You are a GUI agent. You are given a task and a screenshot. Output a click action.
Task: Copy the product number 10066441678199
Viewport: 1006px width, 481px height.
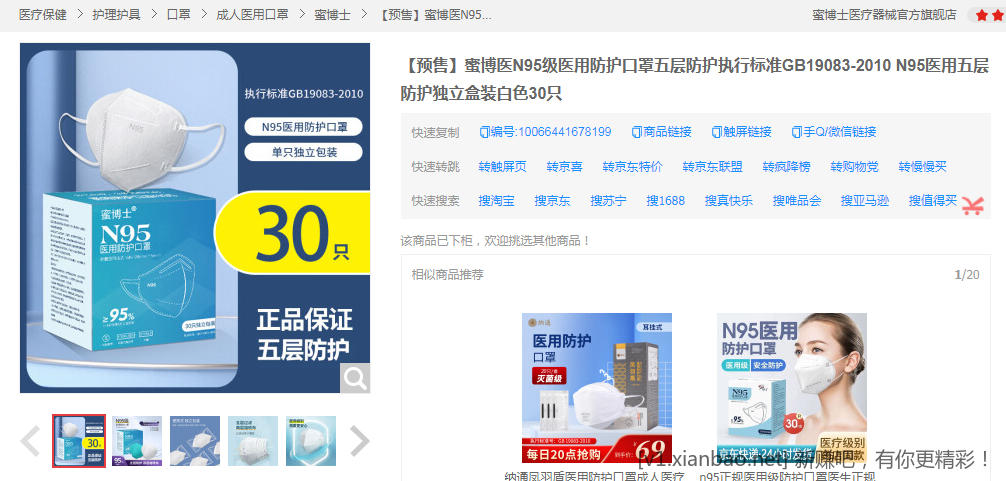(x=545, y=132)
